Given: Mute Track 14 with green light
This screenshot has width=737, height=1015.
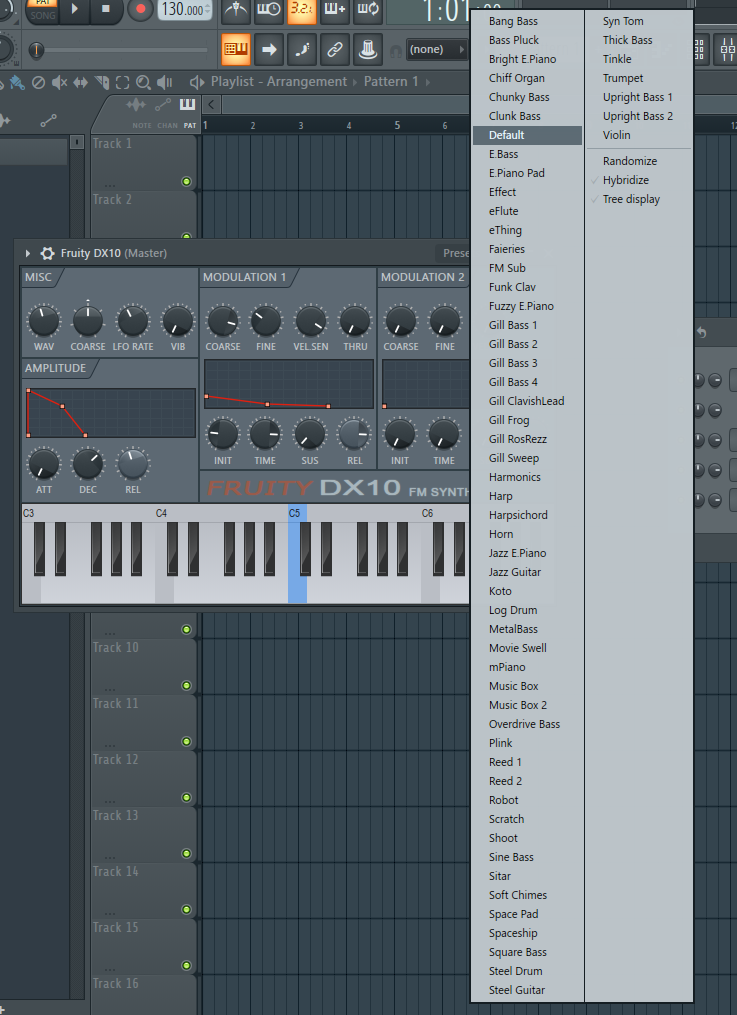Looking at the screenshot, I should 186,909.
